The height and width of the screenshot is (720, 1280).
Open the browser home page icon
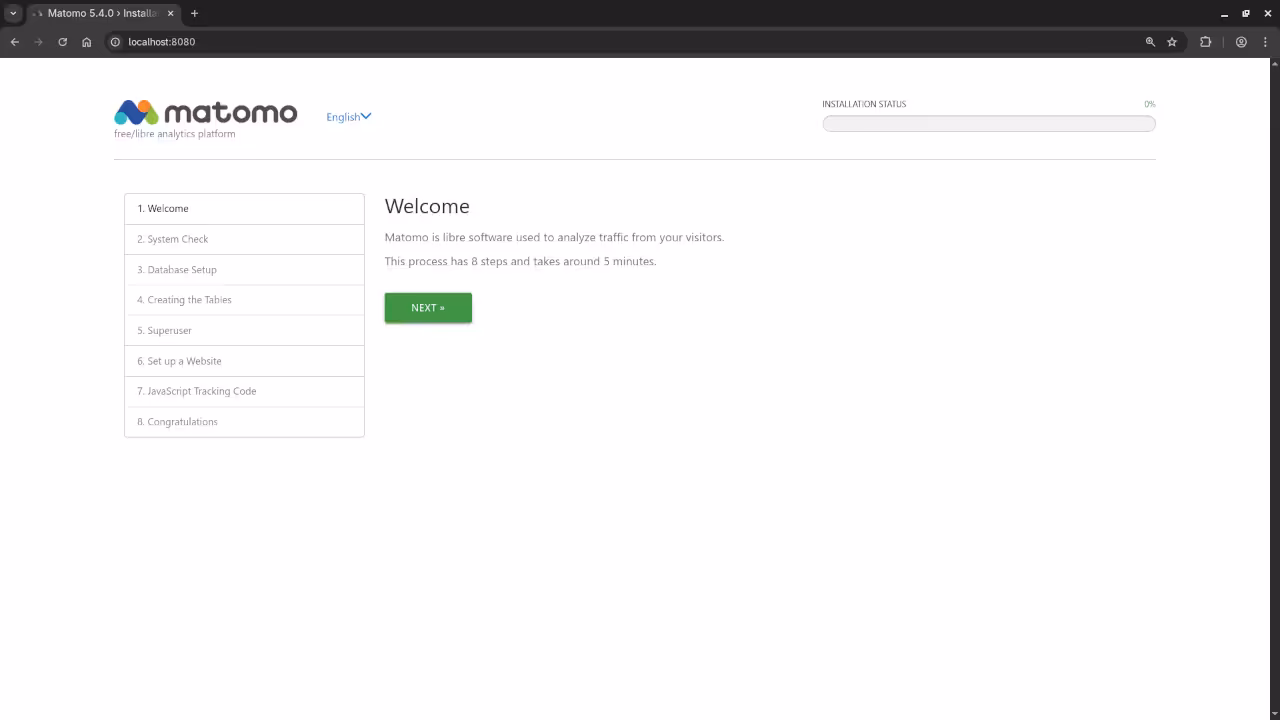tap(87, 42)
